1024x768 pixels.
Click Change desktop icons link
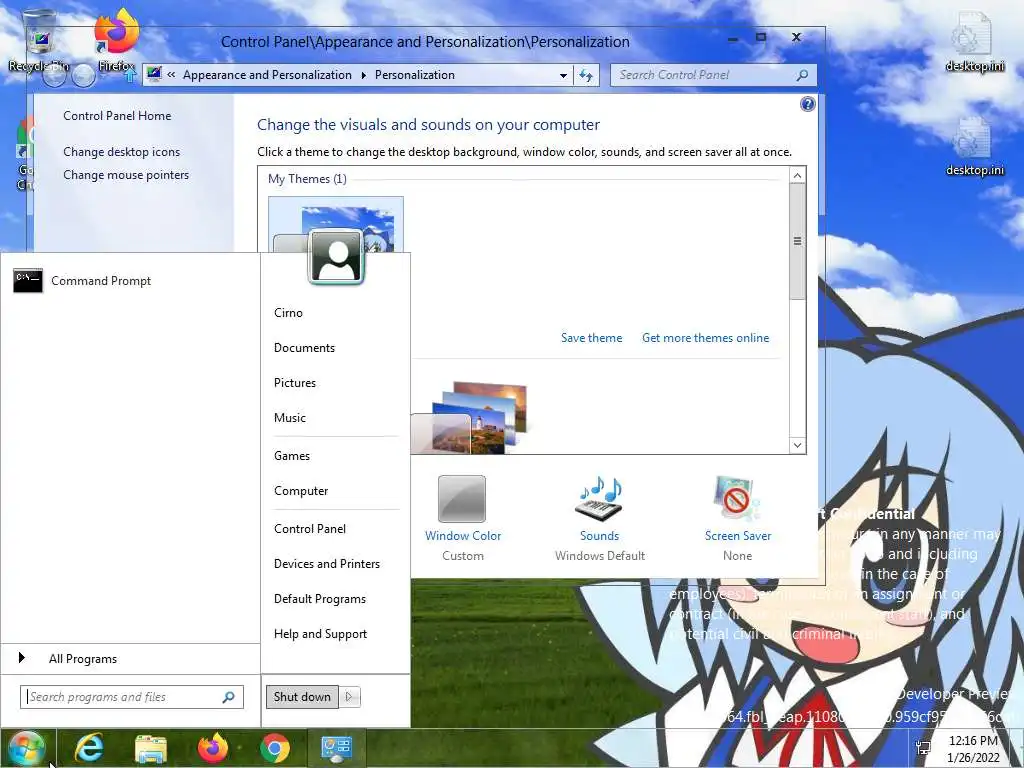(x=121, y=152)
